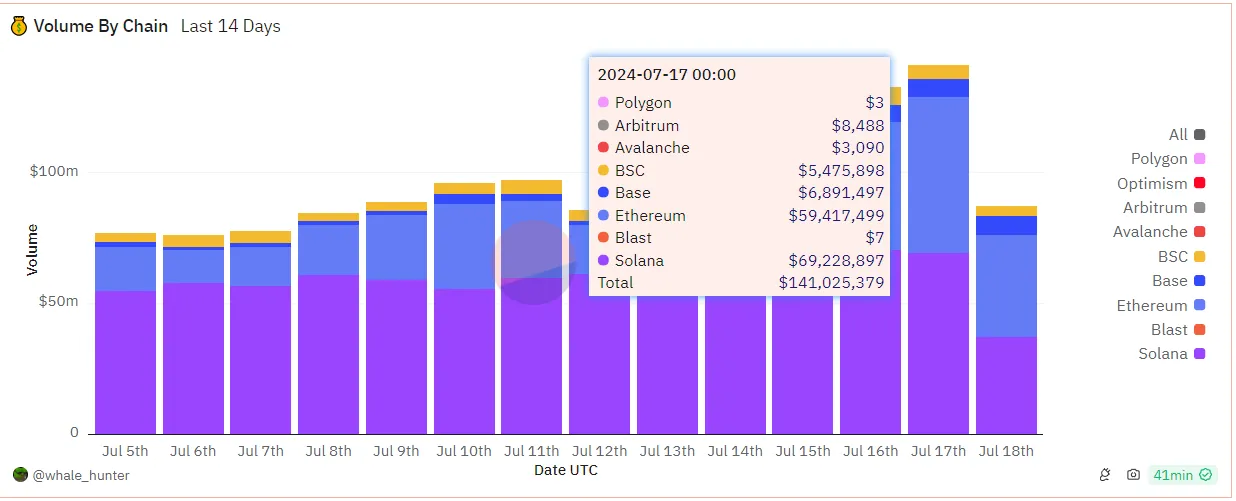
Task: Click the Jul 5th Solana bar segment
Action: (x=125, y=362)
